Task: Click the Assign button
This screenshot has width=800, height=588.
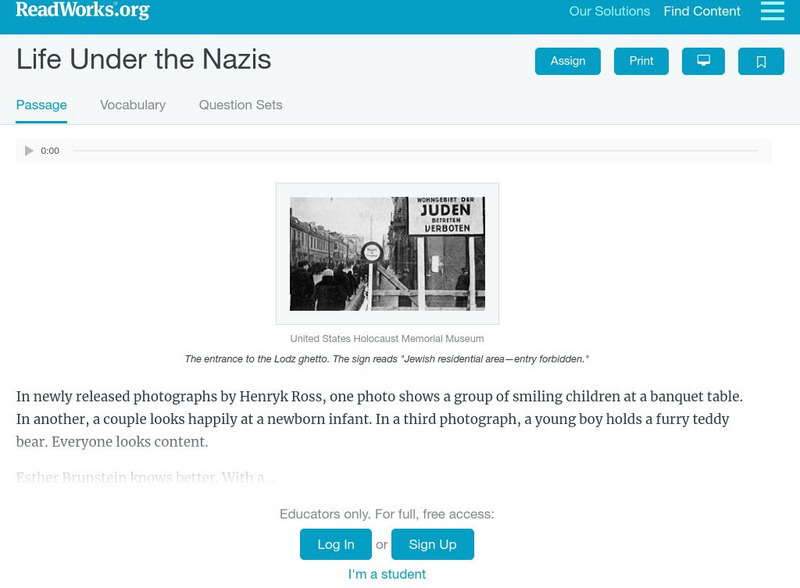Action: (567, 61)
